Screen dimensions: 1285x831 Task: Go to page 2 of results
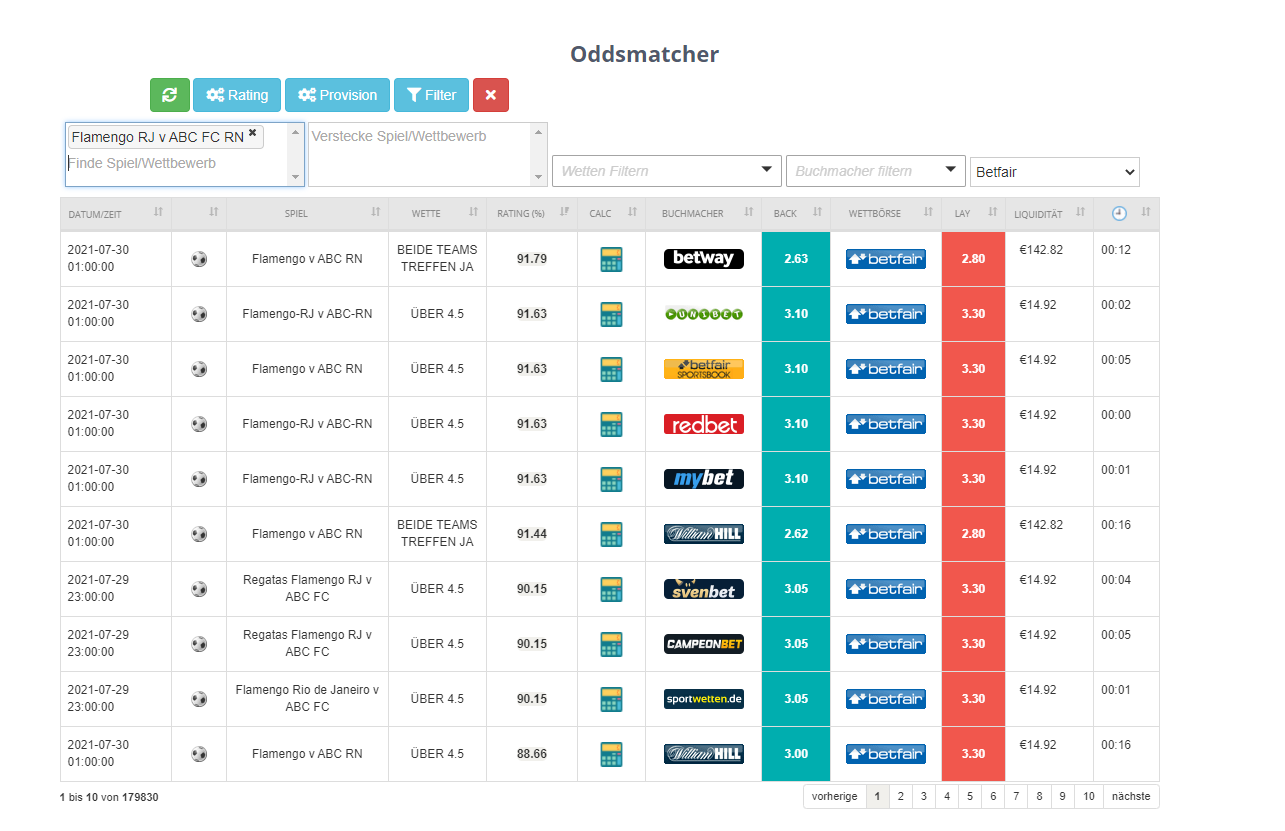coord(900,796)
